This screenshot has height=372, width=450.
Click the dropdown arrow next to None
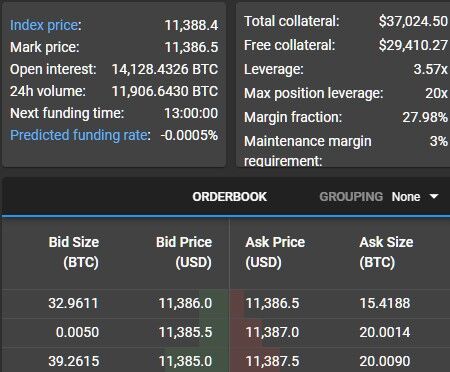coord(434,196)
